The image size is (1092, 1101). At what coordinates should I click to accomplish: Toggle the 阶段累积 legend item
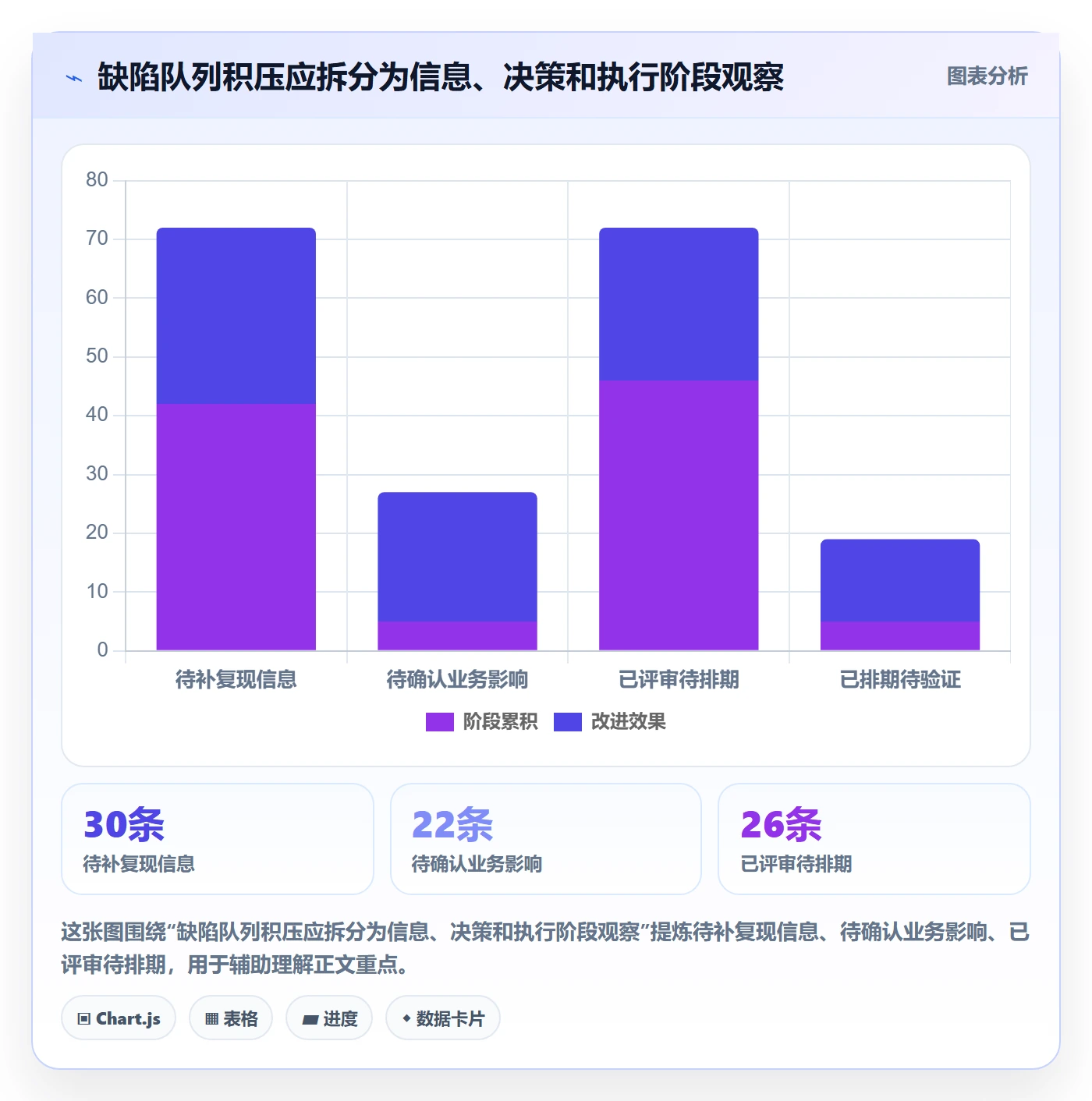481,722
